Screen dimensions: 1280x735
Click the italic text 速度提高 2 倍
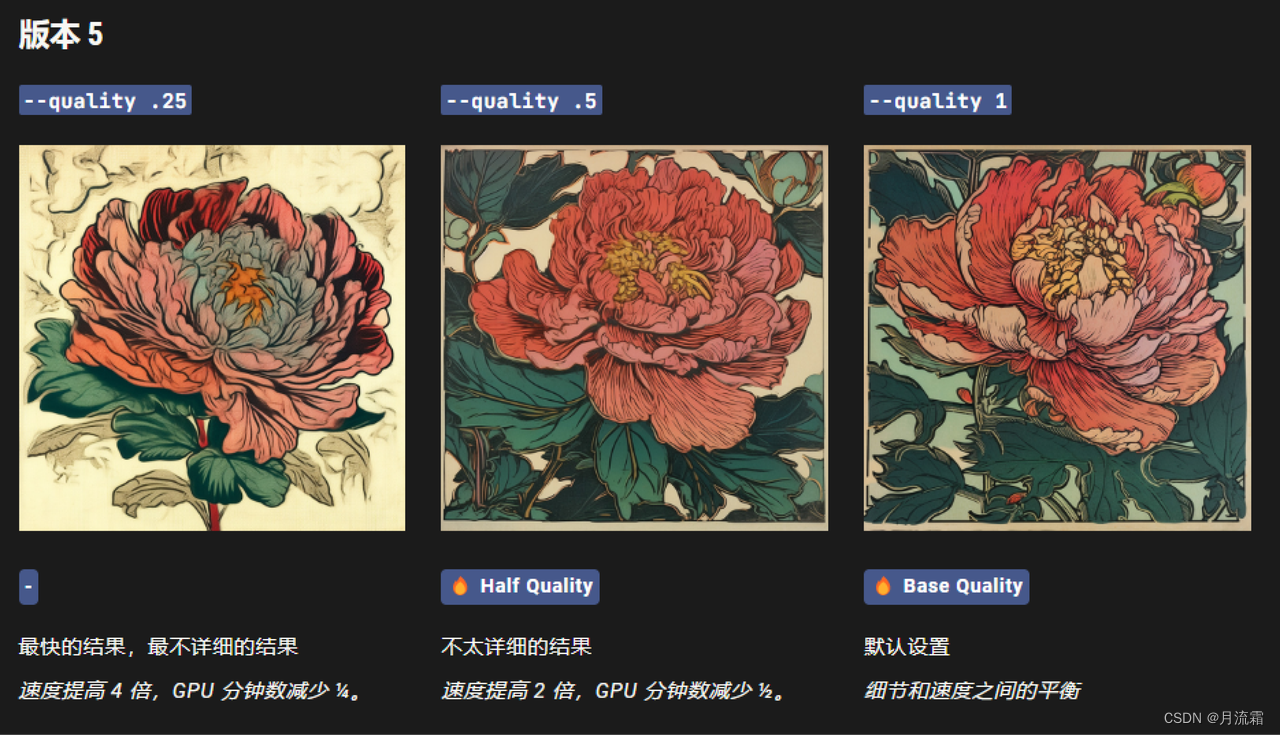(510, 691)
